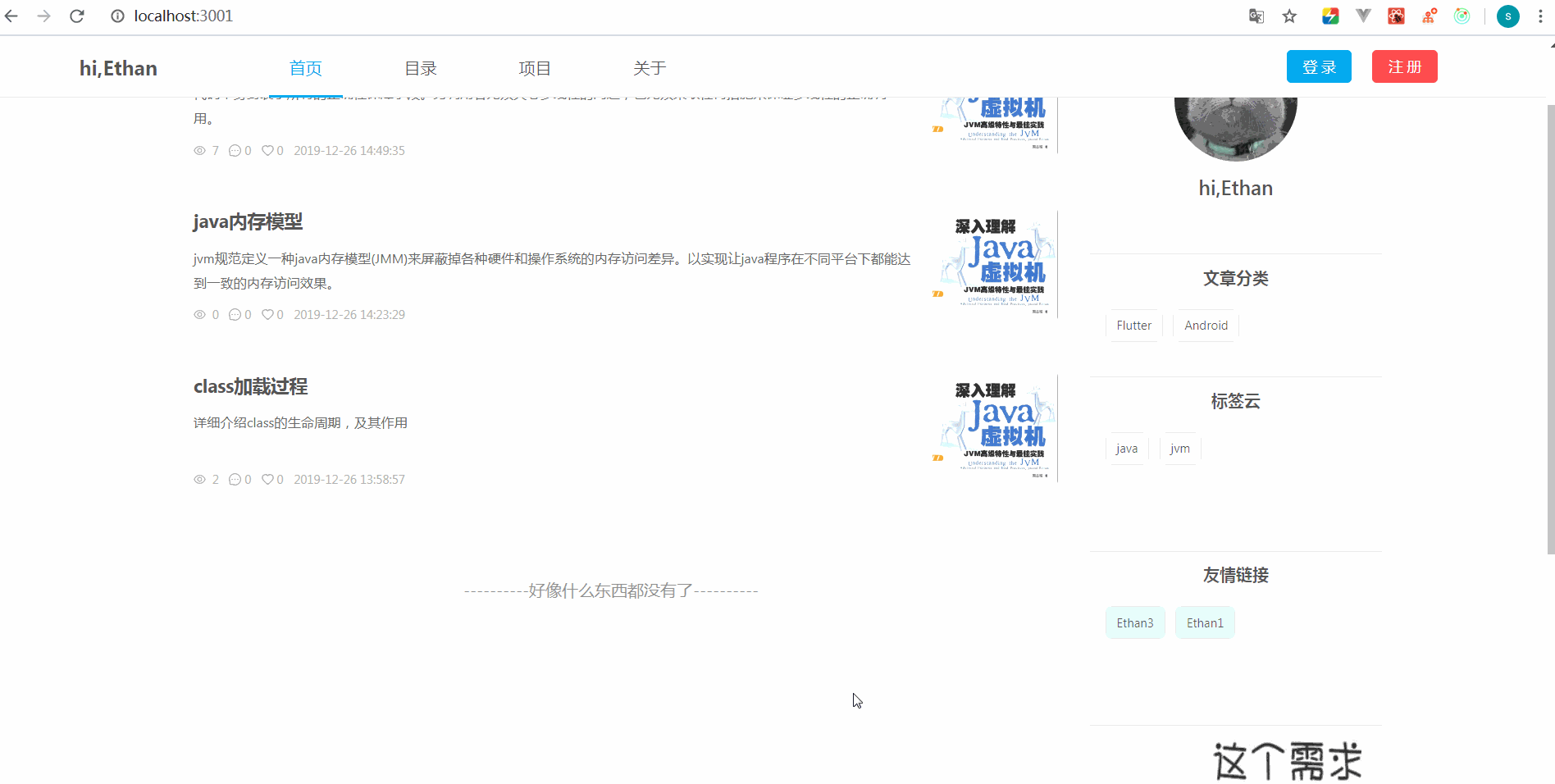Select the 首页 navigation tab
The height and width of the screenshot is (784, 1555).
(x=305, y=68)
